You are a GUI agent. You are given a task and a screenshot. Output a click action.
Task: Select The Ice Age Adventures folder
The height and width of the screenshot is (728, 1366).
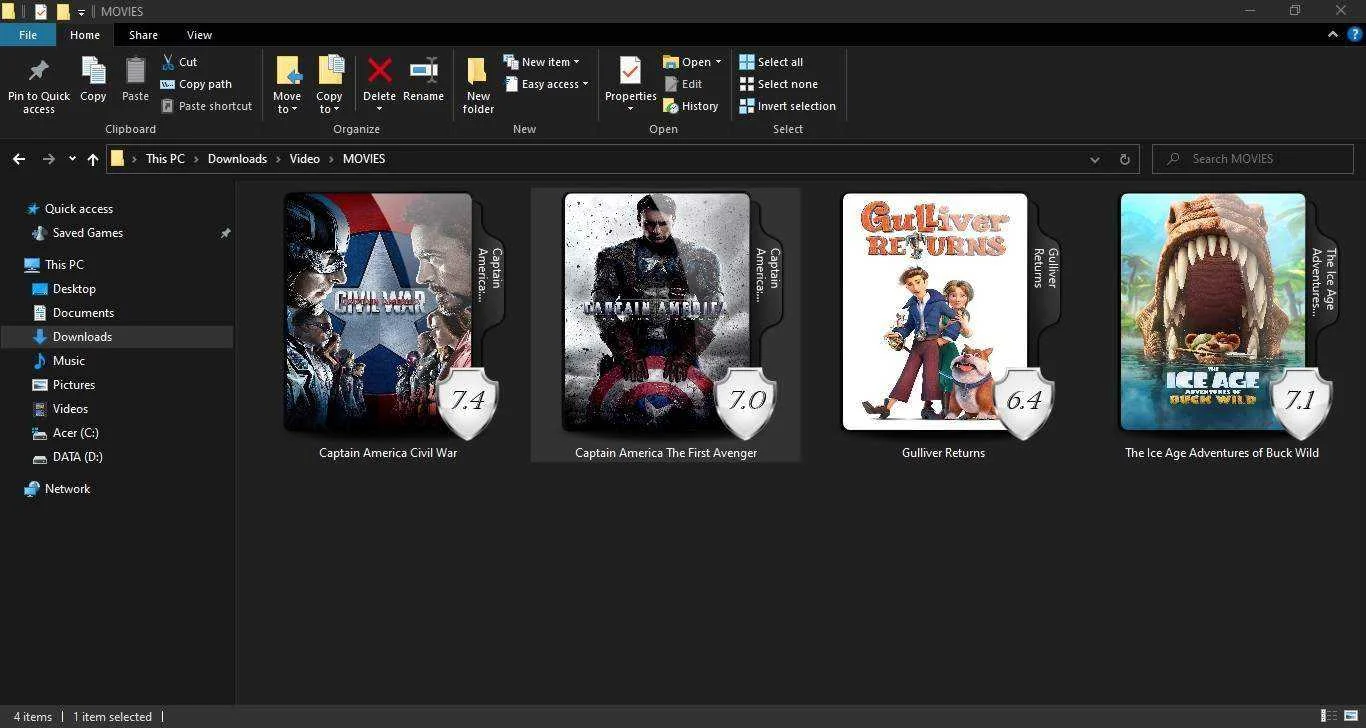(x=1221, y=325)
